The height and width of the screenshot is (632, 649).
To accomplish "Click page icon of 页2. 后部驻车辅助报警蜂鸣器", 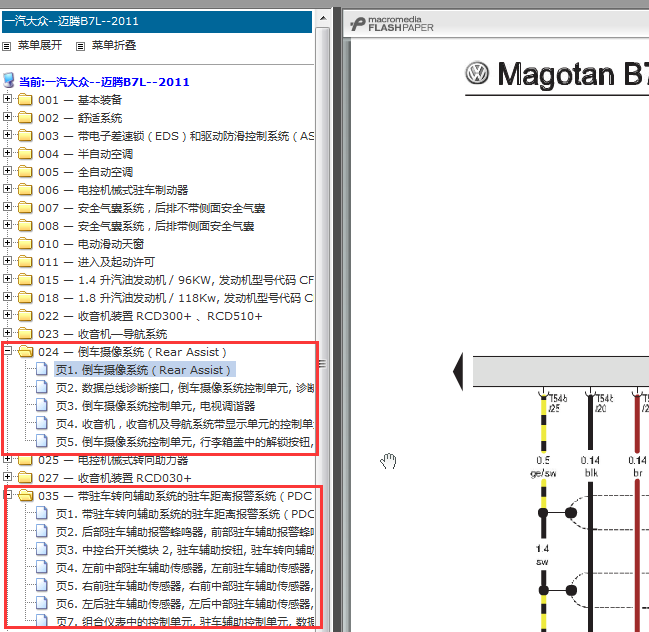I will [41, 531].
